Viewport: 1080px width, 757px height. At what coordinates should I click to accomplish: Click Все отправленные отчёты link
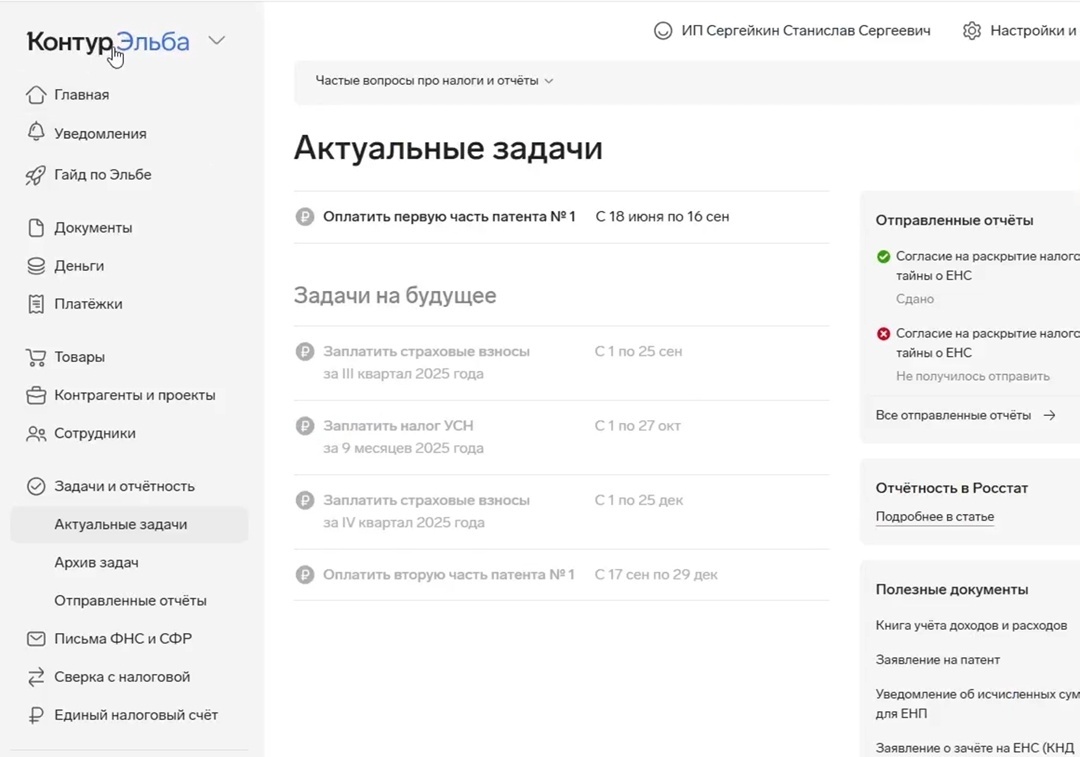coord(953,415)
